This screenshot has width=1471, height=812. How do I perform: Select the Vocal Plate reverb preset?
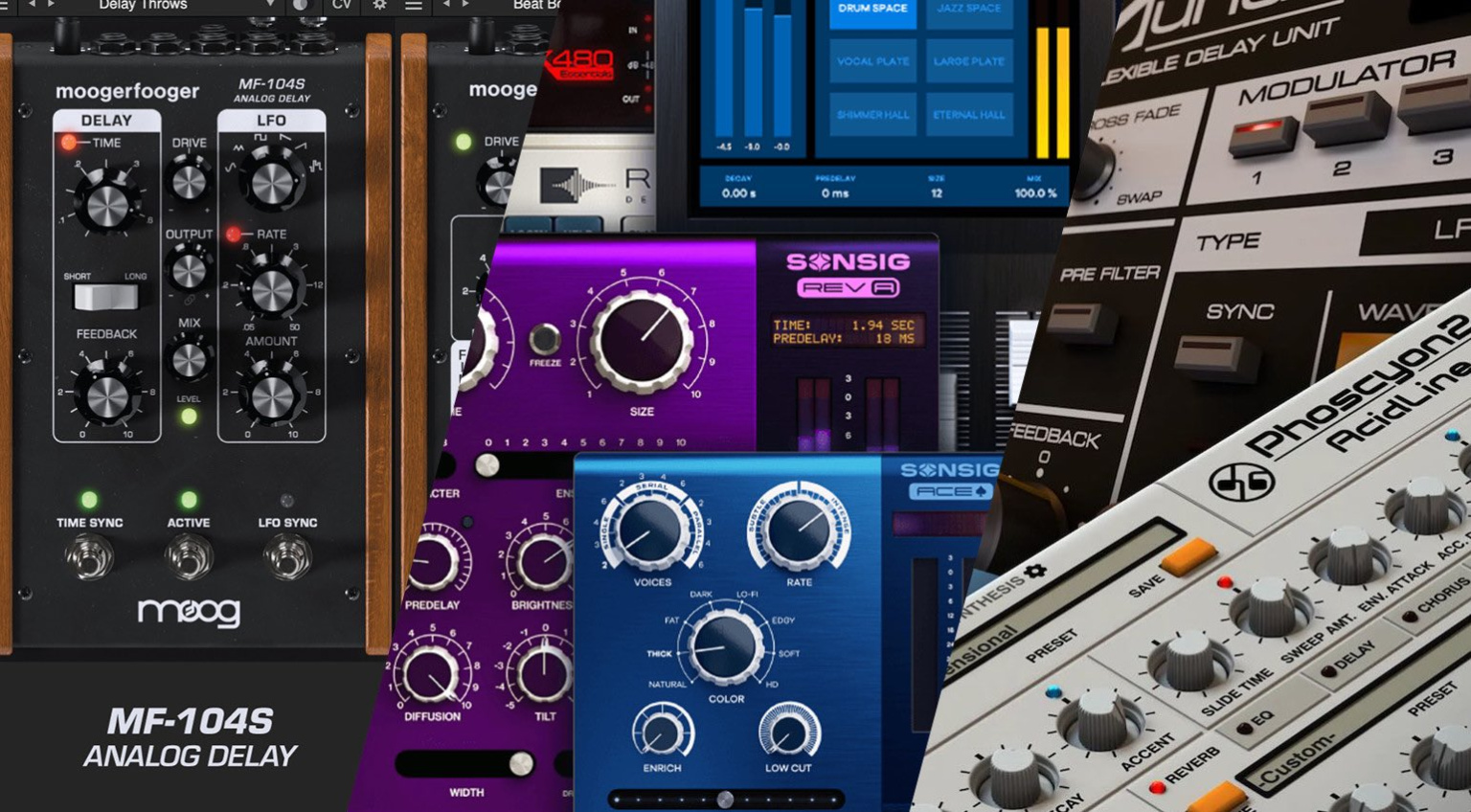[872, 61]
